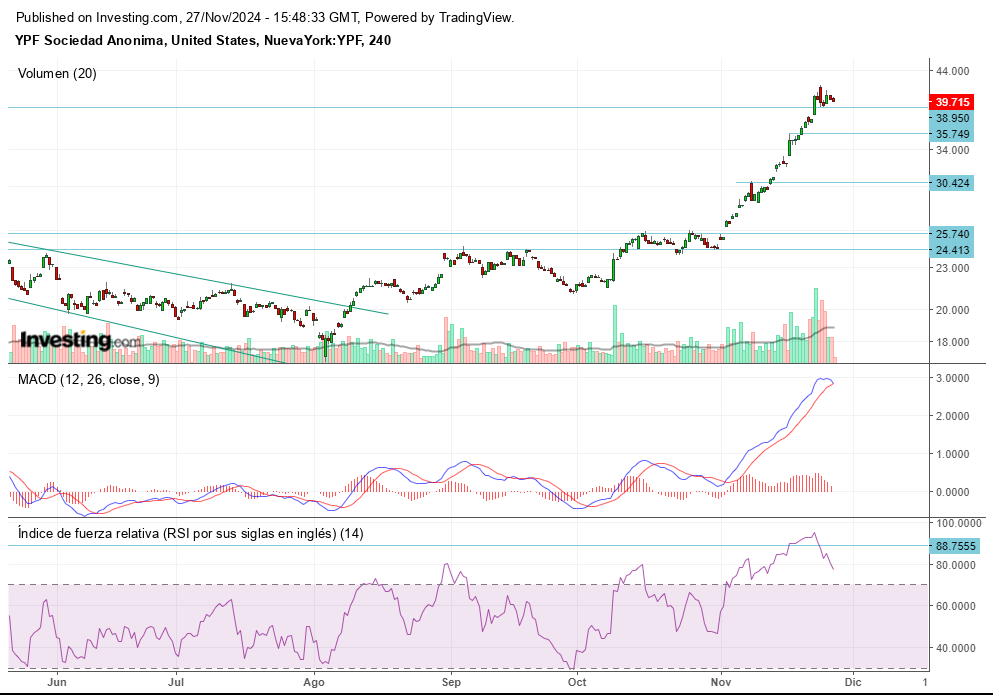Click the 80.0000 RSI axis value
993x695 pixels.
coord(955,565)
